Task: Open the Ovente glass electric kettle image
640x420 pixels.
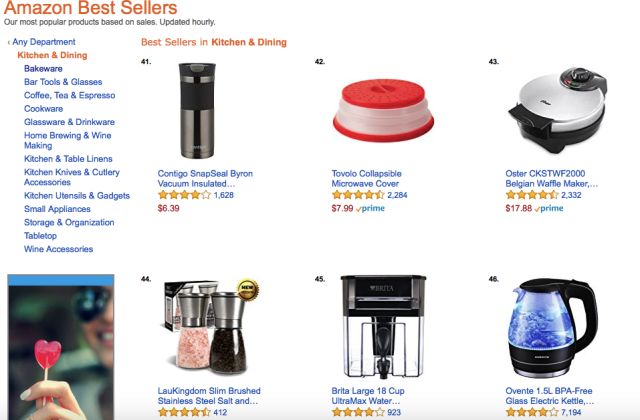Action: pos(553,328)
